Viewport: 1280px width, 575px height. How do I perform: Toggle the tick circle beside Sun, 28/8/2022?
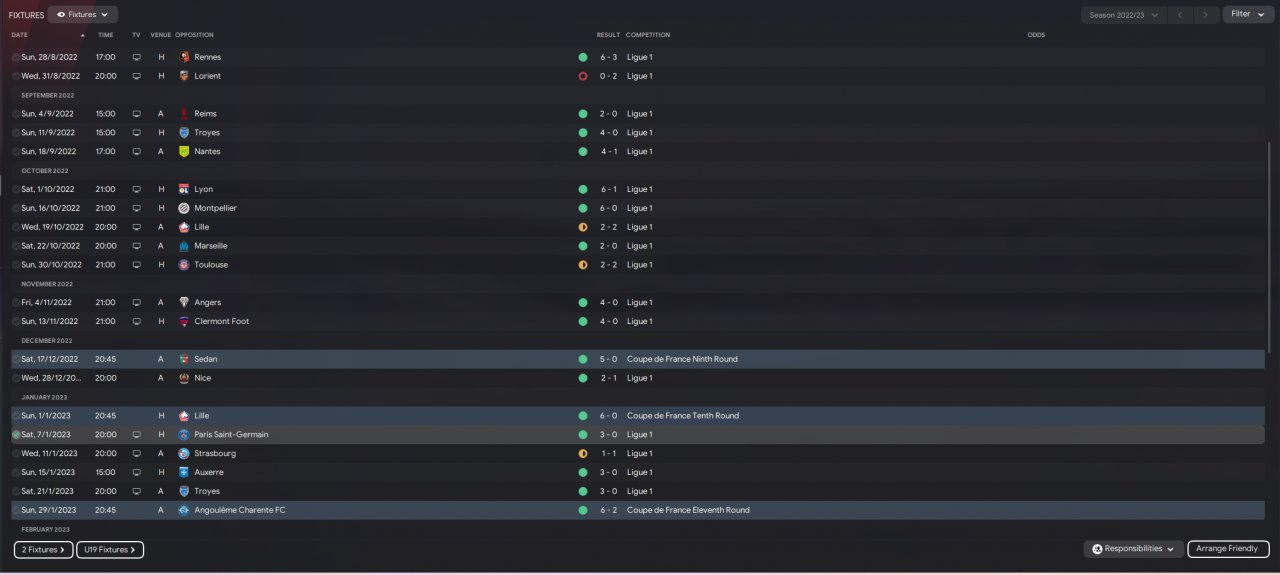click(16, 57)
